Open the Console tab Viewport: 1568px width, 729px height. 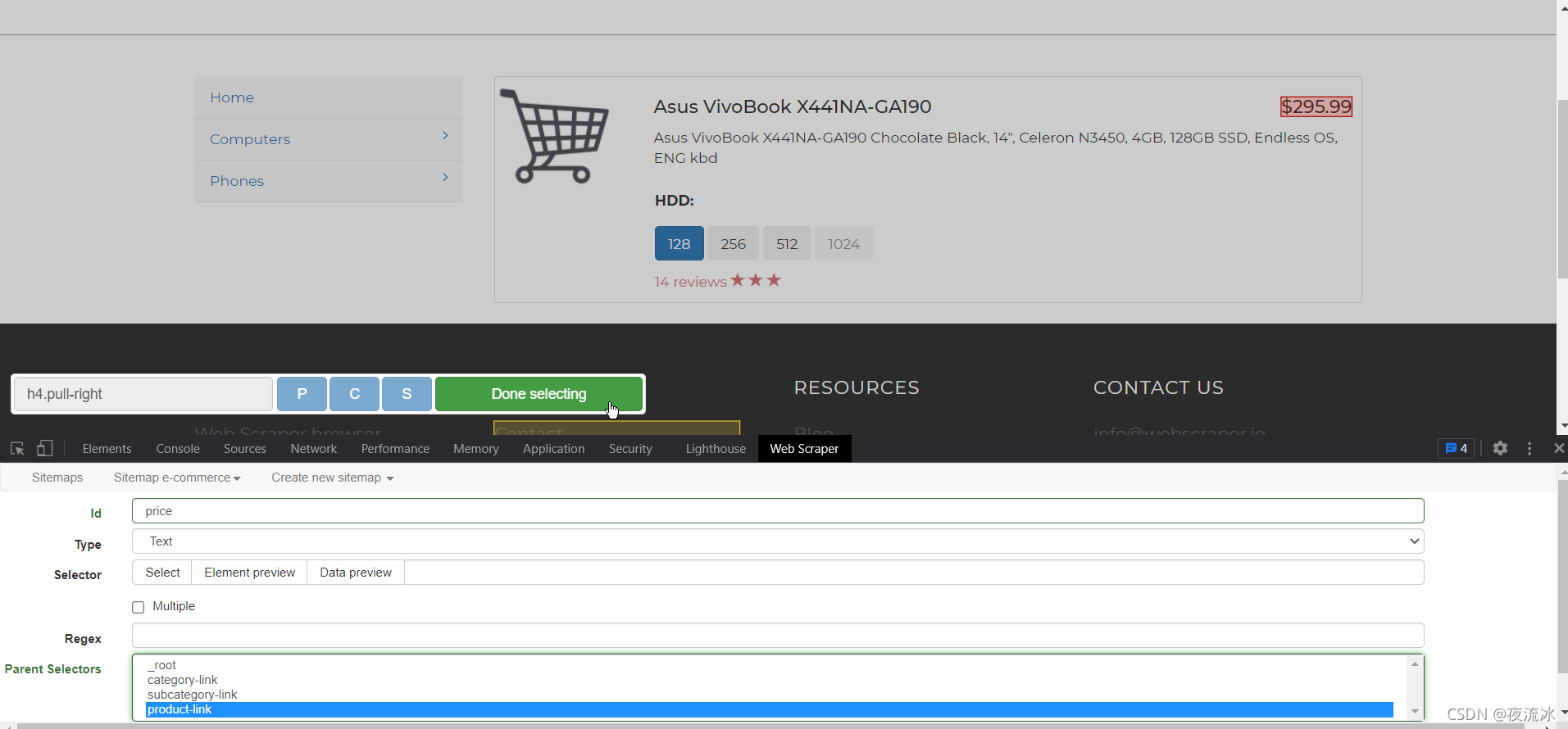point(178,449)
